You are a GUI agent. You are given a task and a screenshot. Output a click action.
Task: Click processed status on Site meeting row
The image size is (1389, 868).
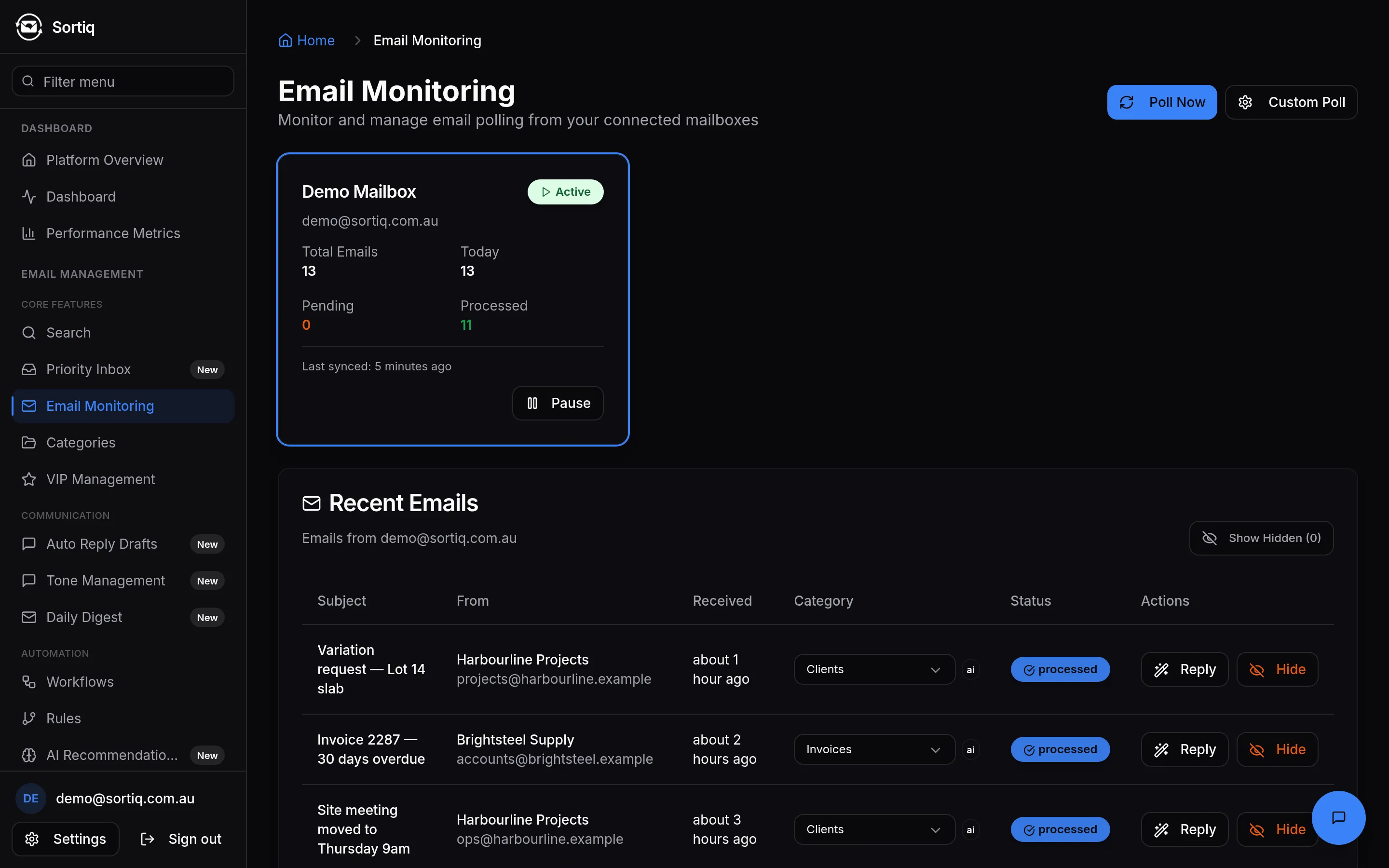1060,829
